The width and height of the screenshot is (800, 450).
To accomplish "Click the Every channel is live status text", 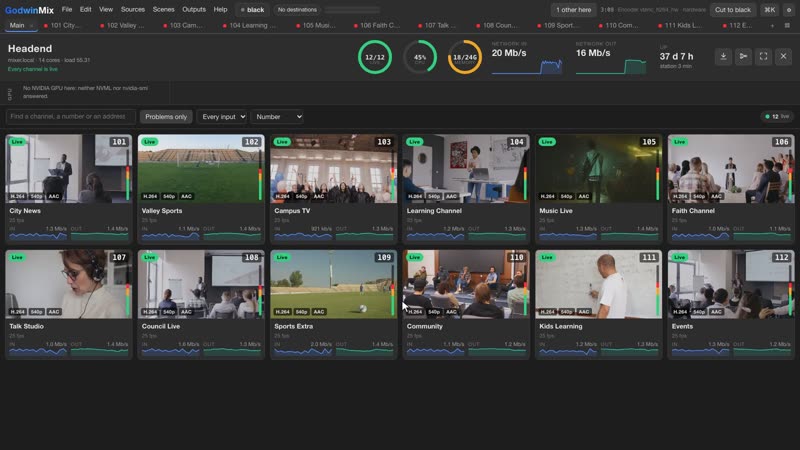I will pos(33,69).
